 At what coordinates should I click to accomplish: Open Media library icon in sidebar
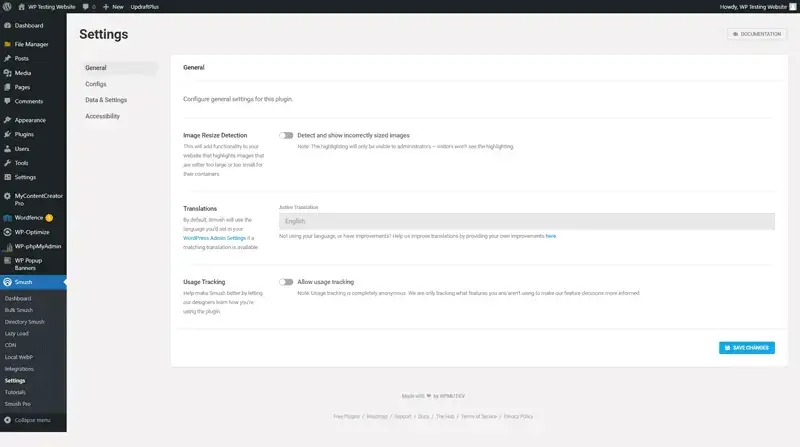coord(8,73)
